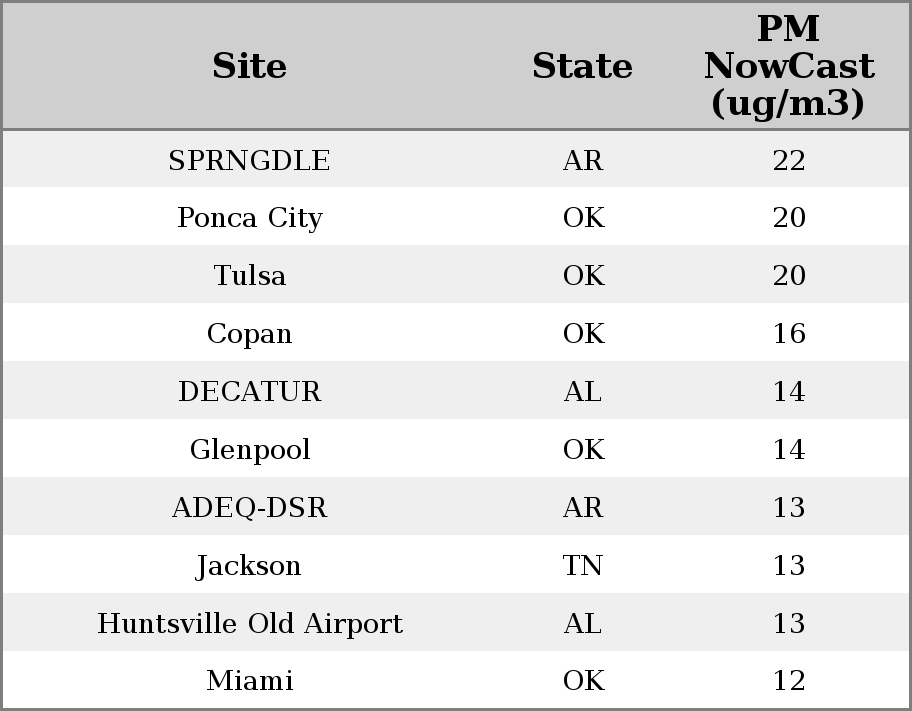
Task: Click the Miami site name
Action: [249, 681]
